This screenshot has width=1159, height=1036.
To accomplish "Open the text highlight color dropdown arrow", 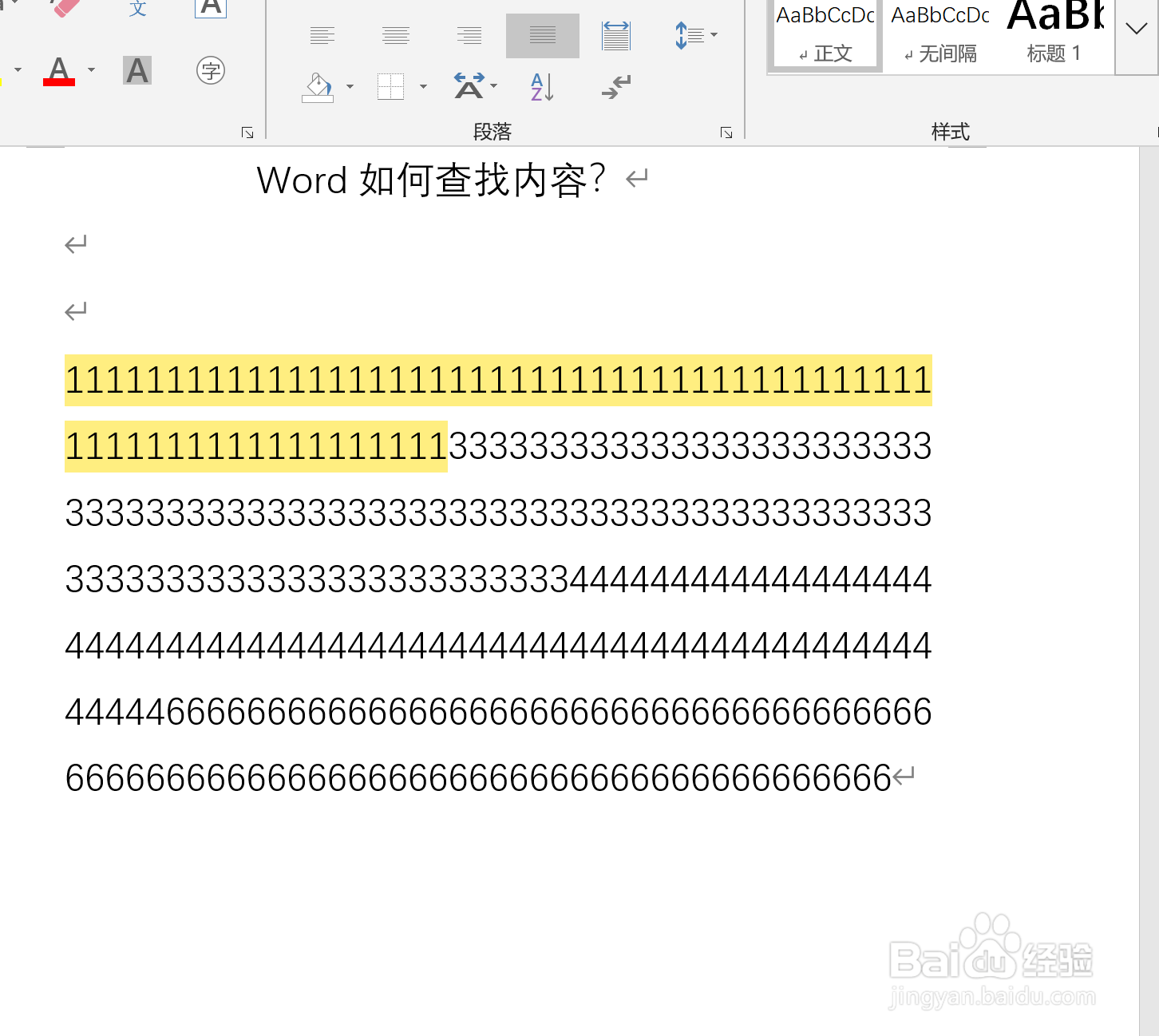I will [18, 70].
